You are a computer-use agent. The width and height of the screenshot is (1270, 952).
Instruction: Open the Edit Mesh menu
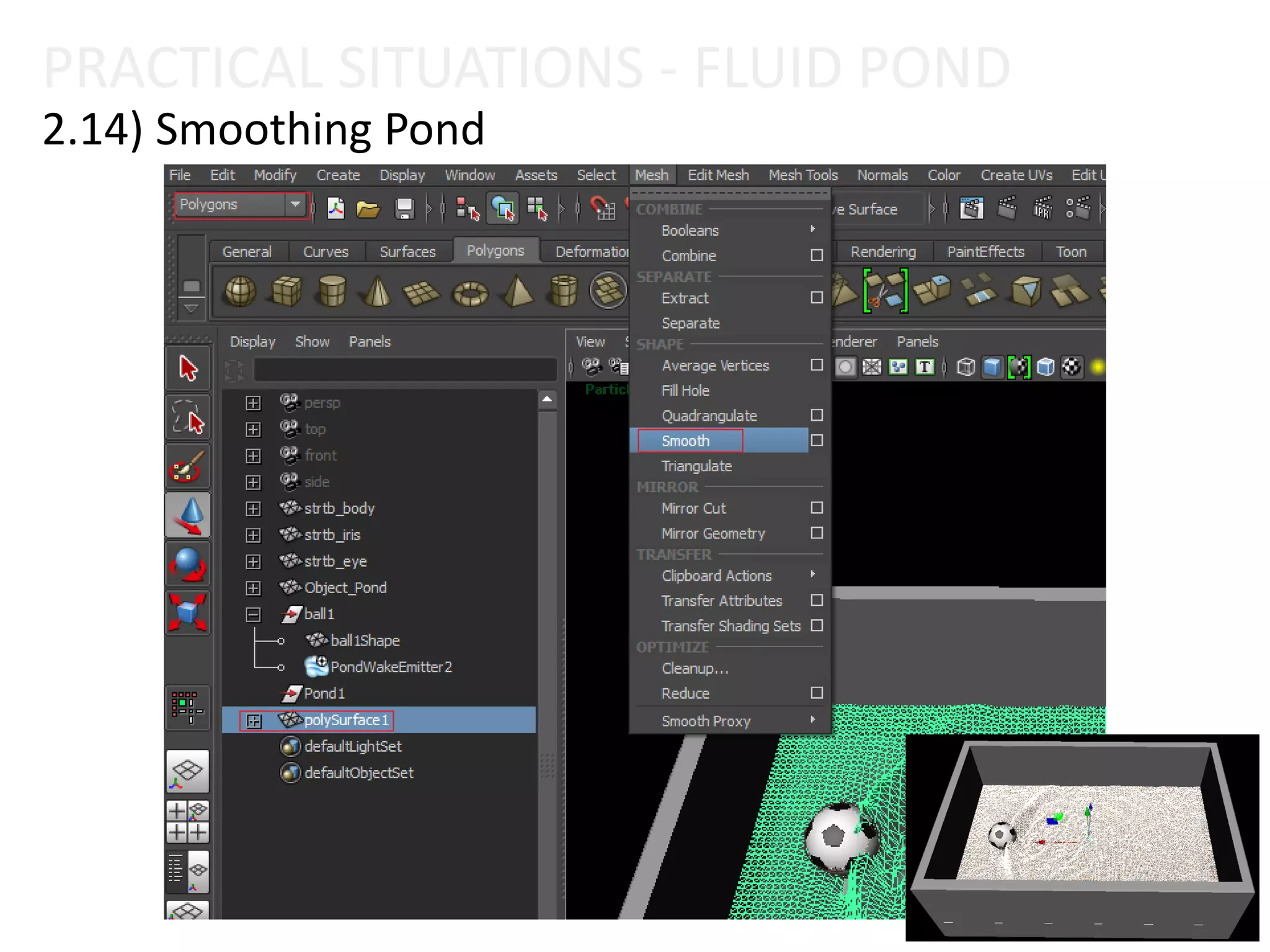tap(718, 175)
